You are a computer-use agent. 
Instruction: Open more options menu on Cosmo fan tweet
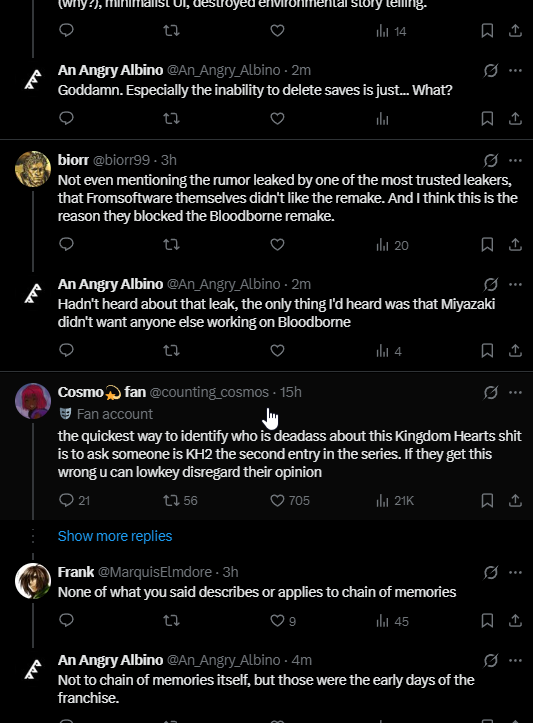[515, 392]
